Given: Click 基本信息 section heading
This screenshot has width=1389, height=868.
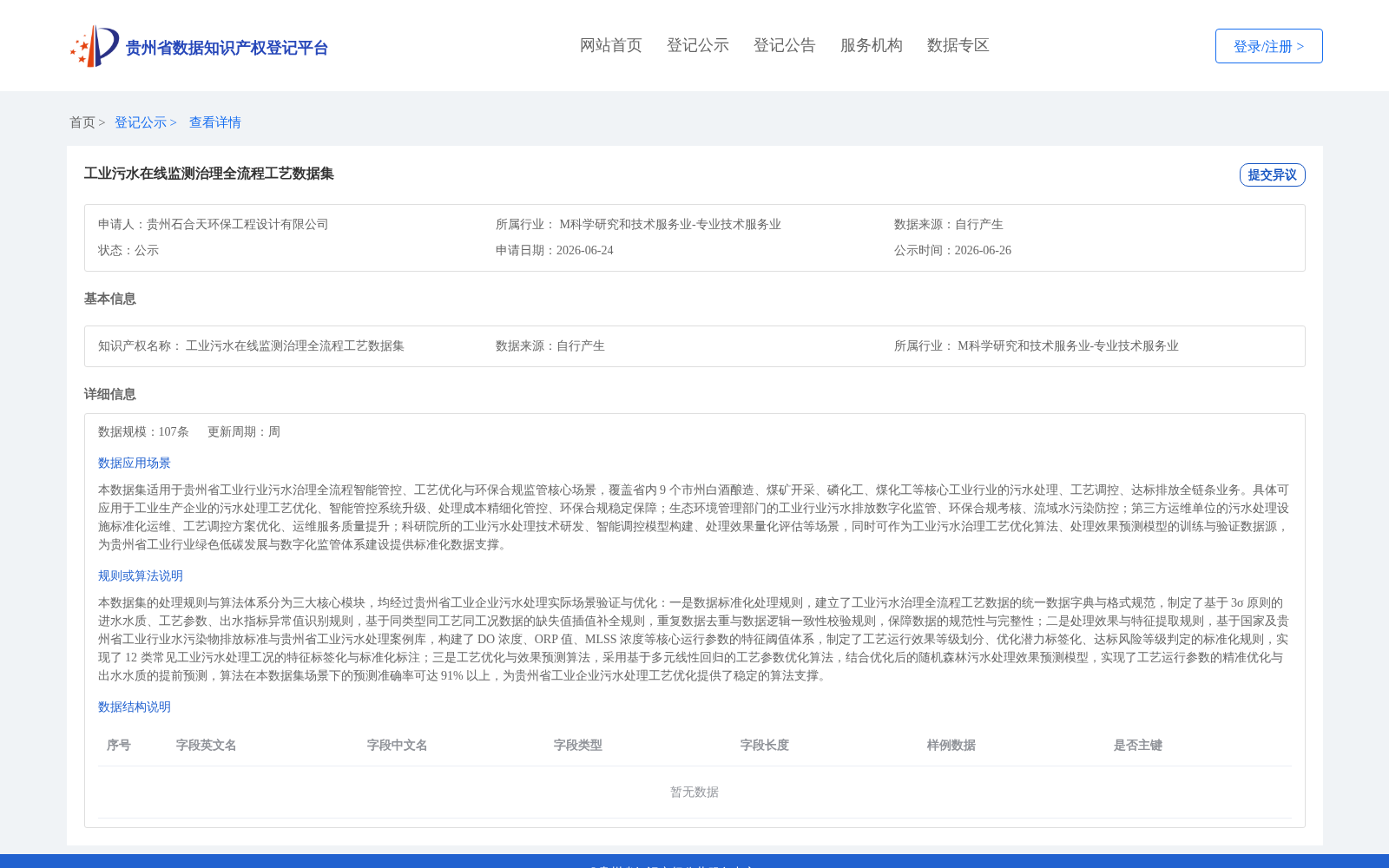Looking at the screenshot, I should 110,299.
